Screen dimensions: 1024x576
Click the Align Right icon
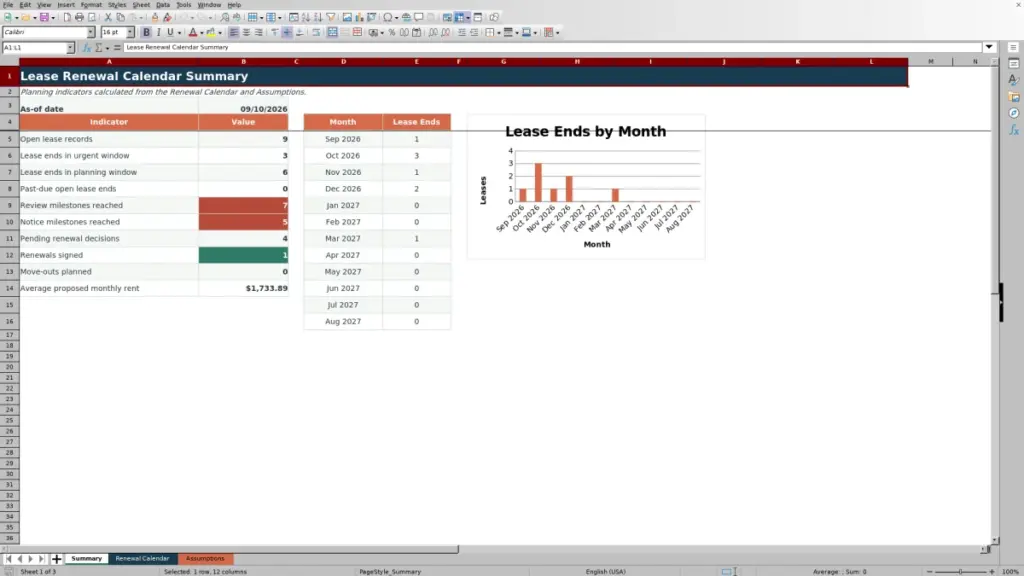tap(259, 32)
